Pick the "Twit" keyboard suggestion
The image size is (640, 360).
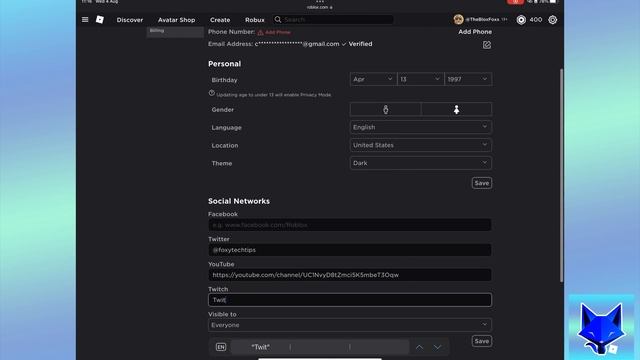(x=260, y=347)
